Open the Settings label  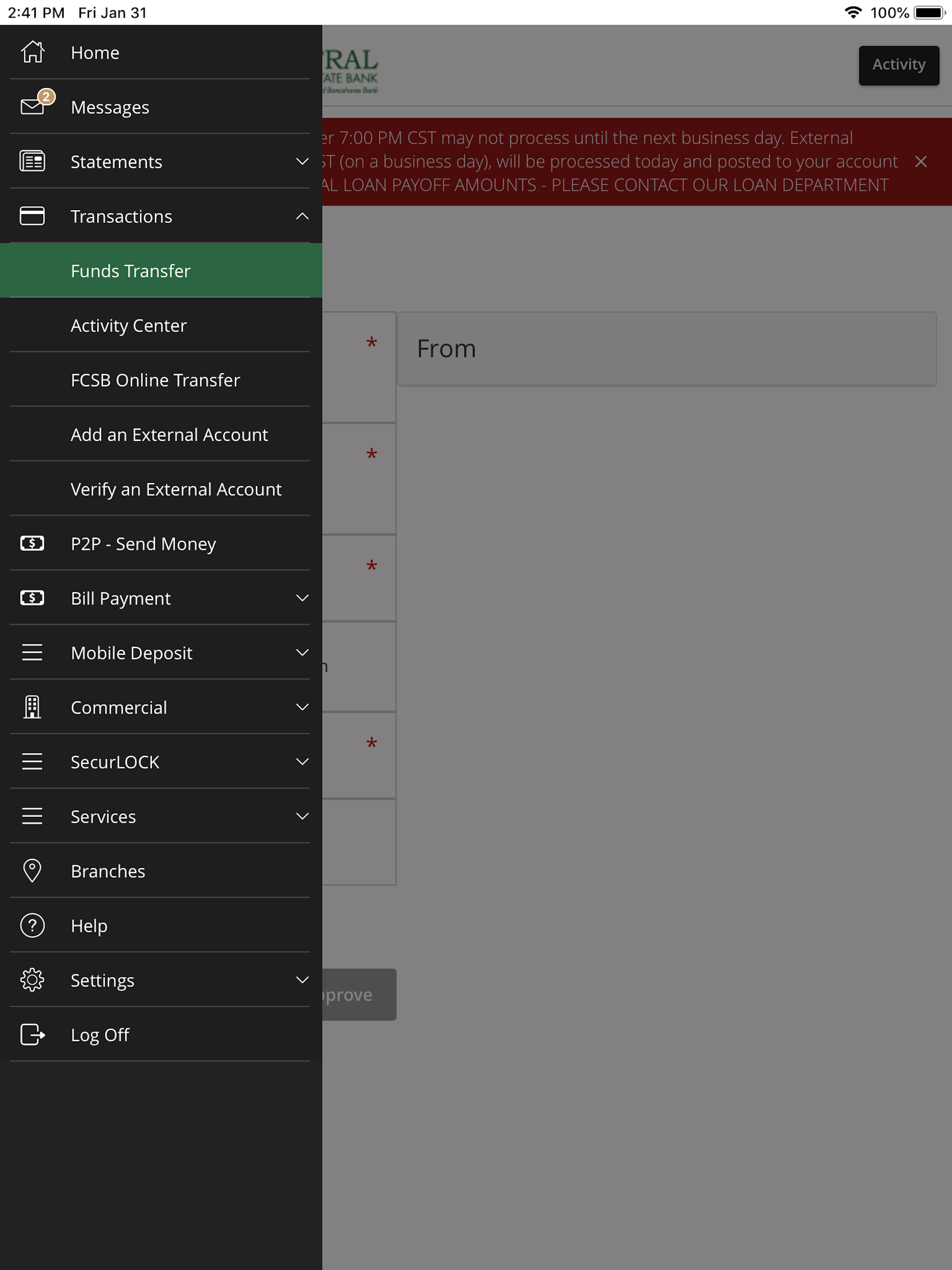pyautogui.click(x=102, y=980)
